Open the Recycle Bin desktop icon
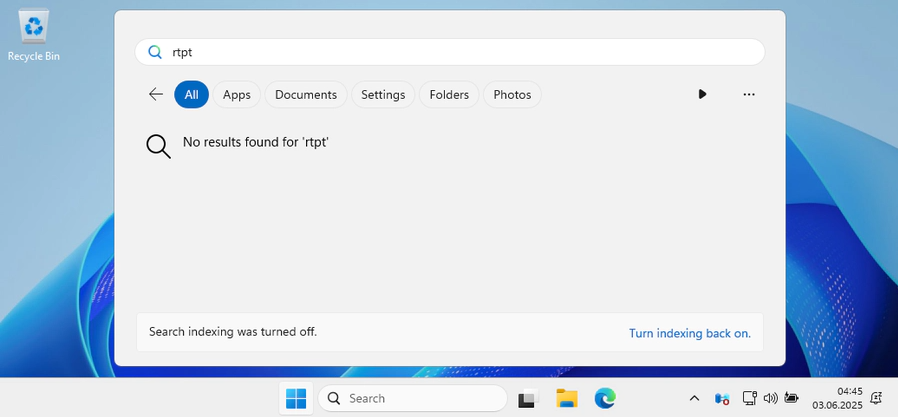This screenshot has height=417, width=898. [x=33, y=33]
